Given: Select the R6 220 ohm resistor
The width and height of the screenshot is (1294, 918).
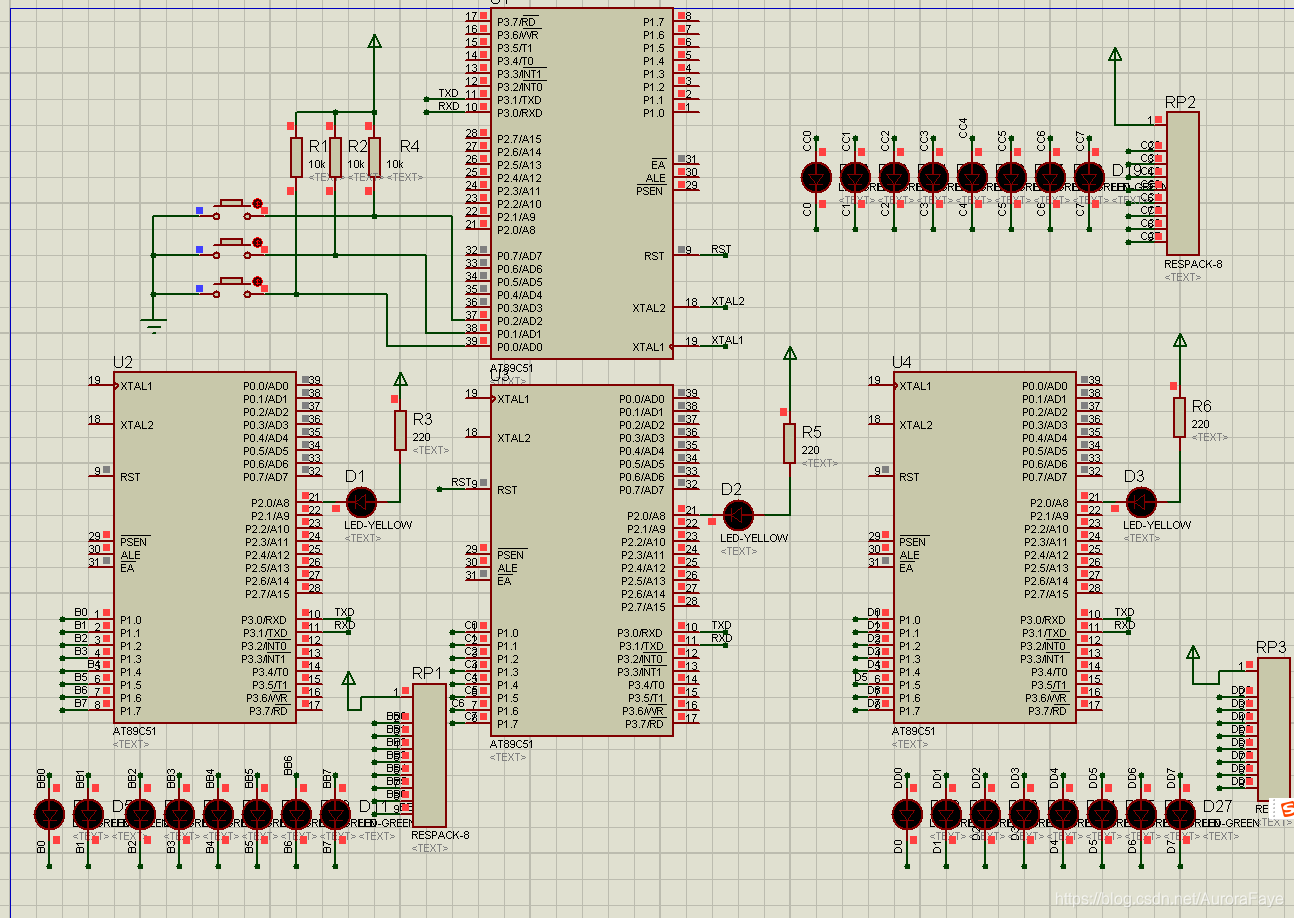Looking at the screenshot, I should click(1179, 417).
